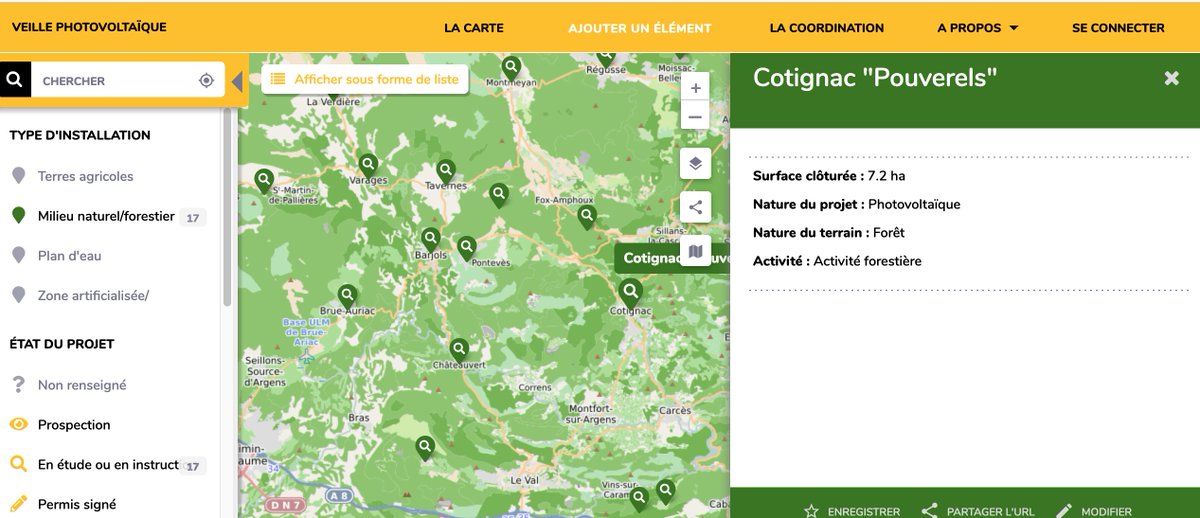1200x518 pixels.
Task: Click the Fox-Amphoux map marker
Action: click(x=586, y=216)
